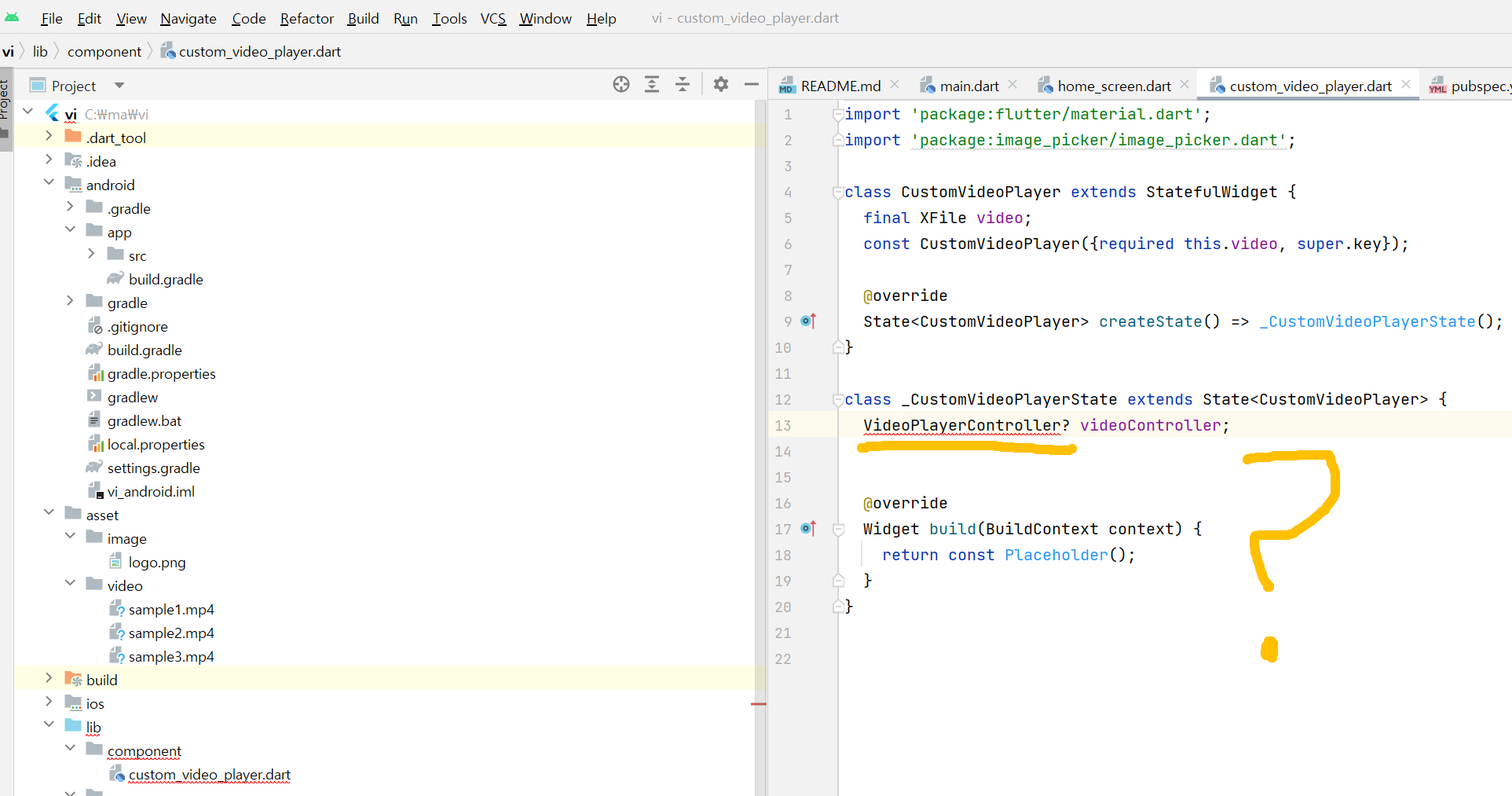Click the Project tree vertical scrollbar

click(x=760, y=448)
